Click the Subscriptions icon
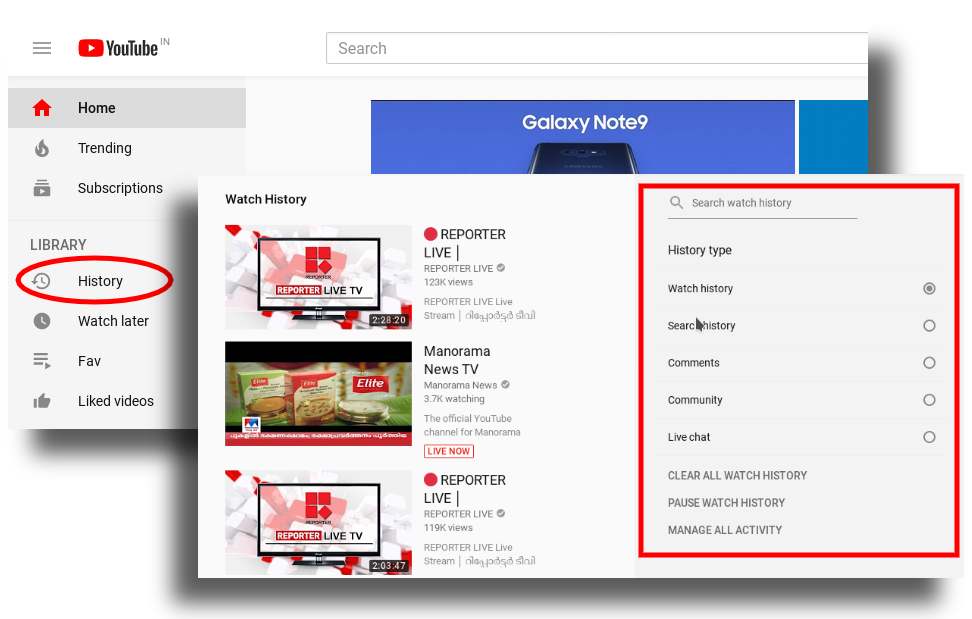 click(41, 188)
